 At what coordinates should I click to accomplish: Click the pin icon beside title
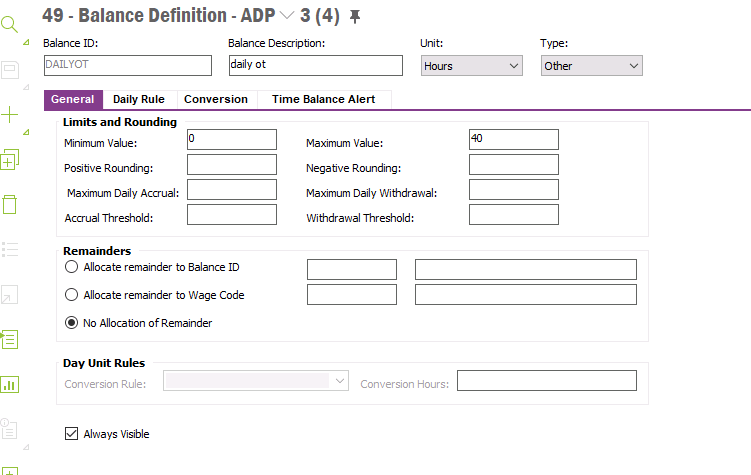(354, 17)
